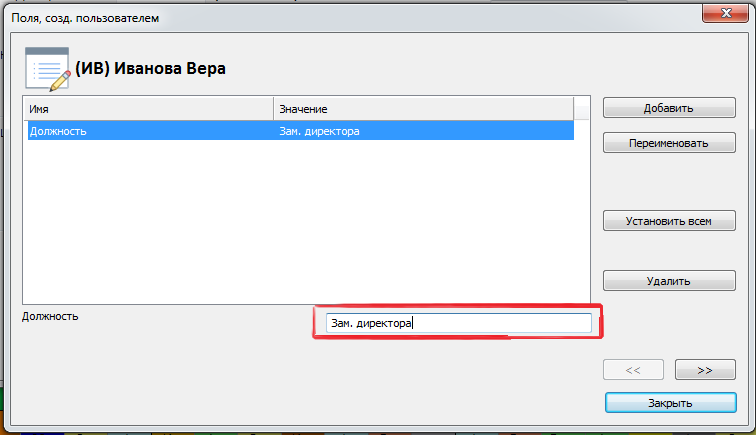
Task: Click the Значение column header
Action: (420, 108)
